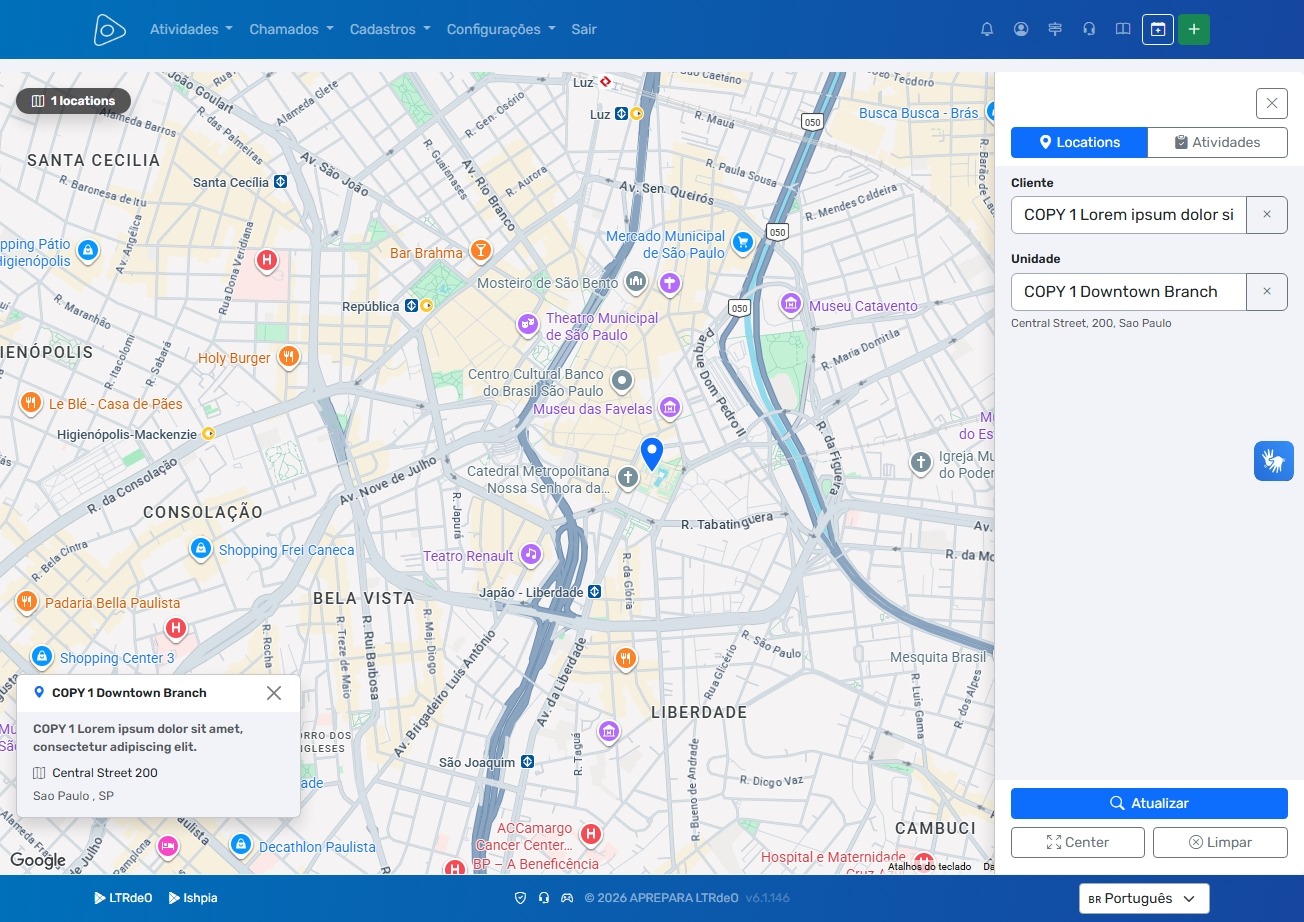The image size is (1304, 922).
Task: Click the Center button
Action: 1077,842
